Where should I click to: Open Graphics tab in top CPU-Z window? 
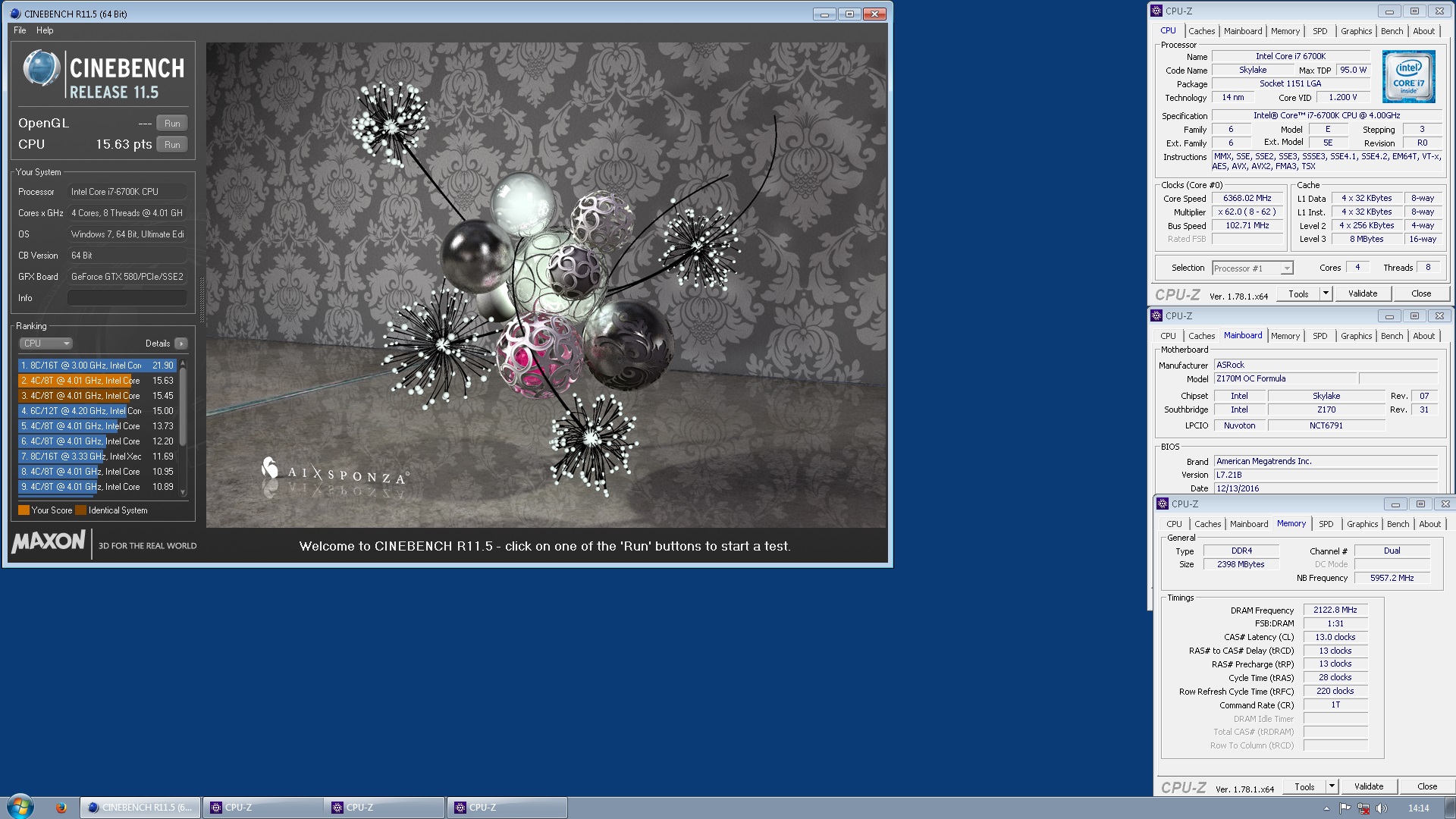pyautogui.click(x=1356, y=31)
